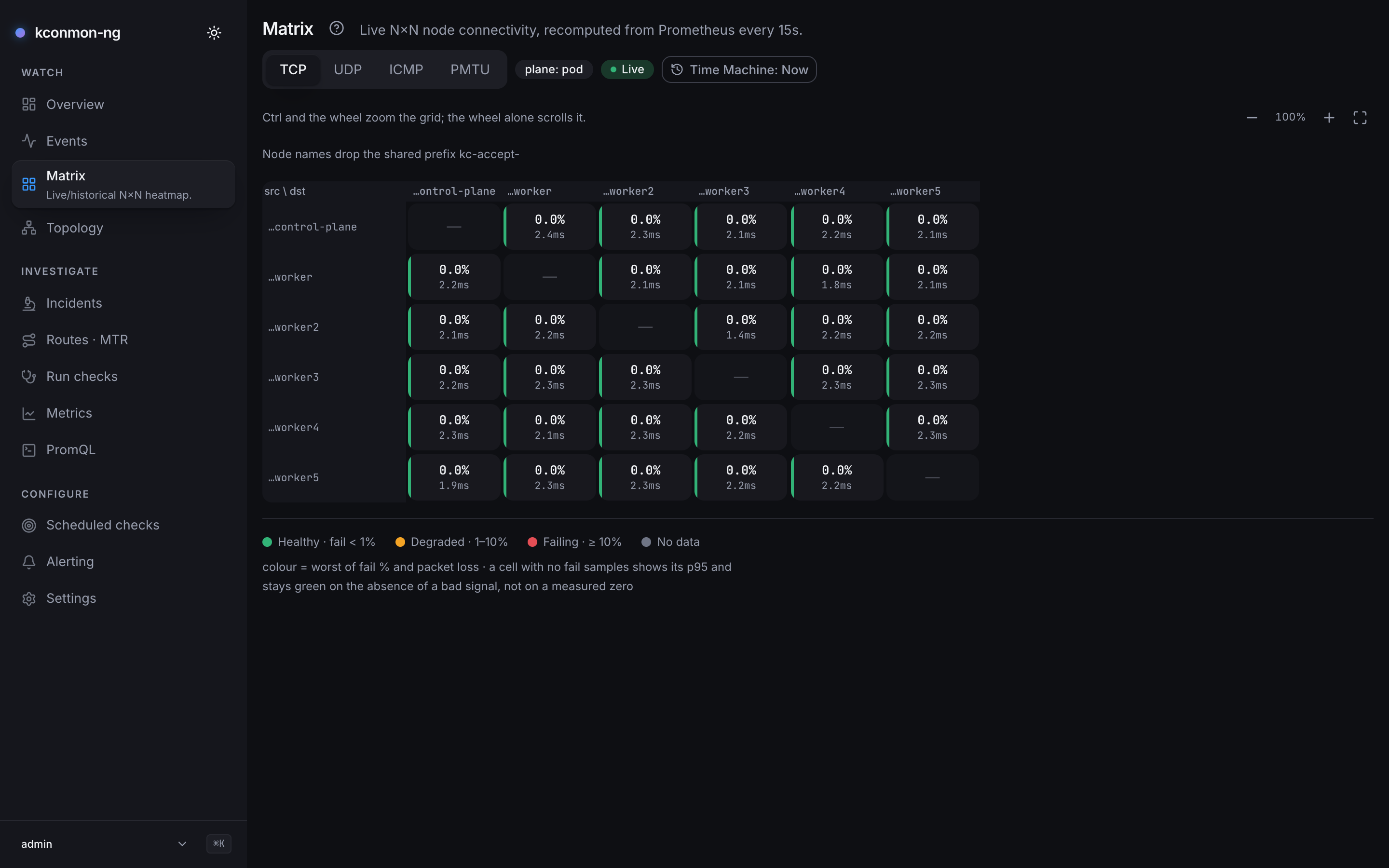Click the green Healthy legend dot

point(267,542)
